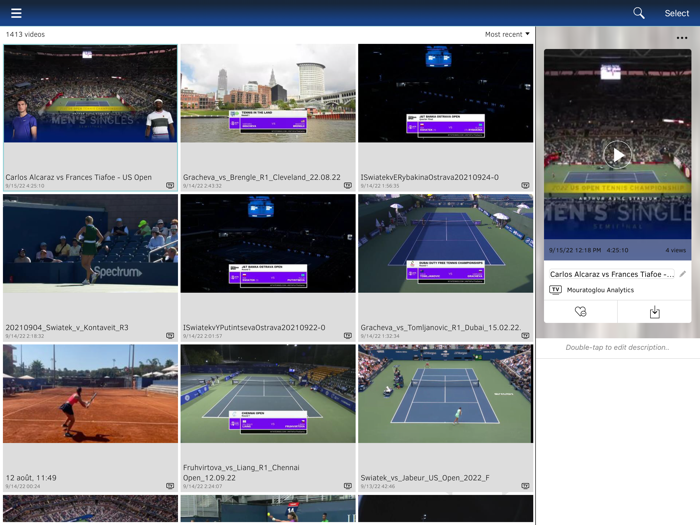Select 'Carlos Alcaraz vs Frances Tiafoe - US Open' caption
Viewport: 700px width, 525px height.
tap(79, 177)
